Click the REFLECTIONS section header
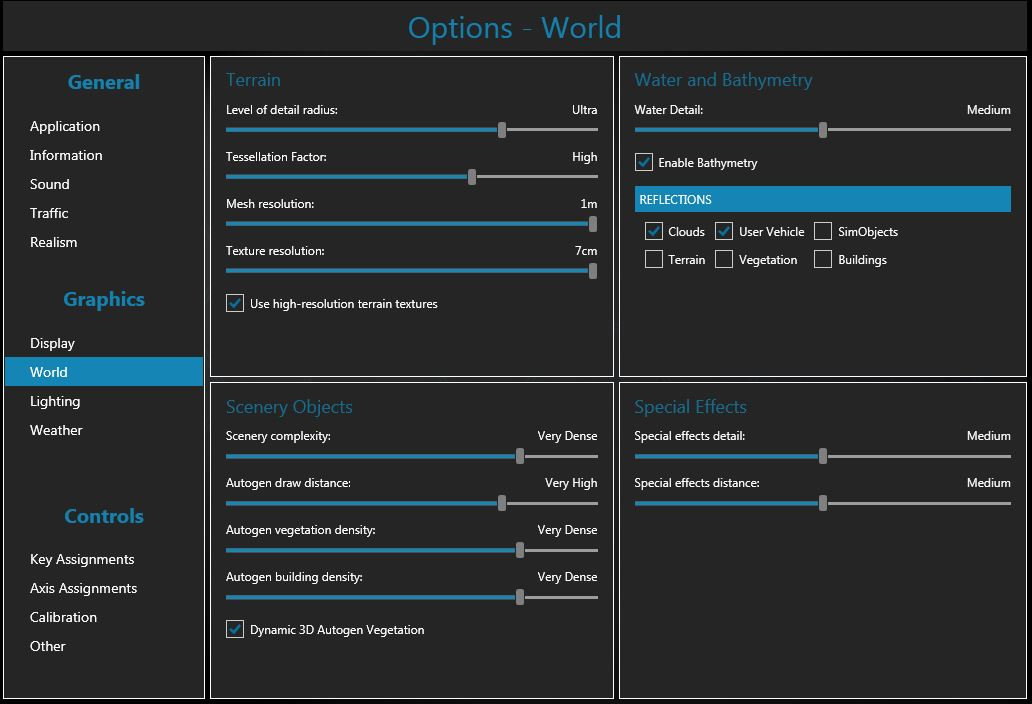Screen dimensions: 1032x704 (822, 200)
